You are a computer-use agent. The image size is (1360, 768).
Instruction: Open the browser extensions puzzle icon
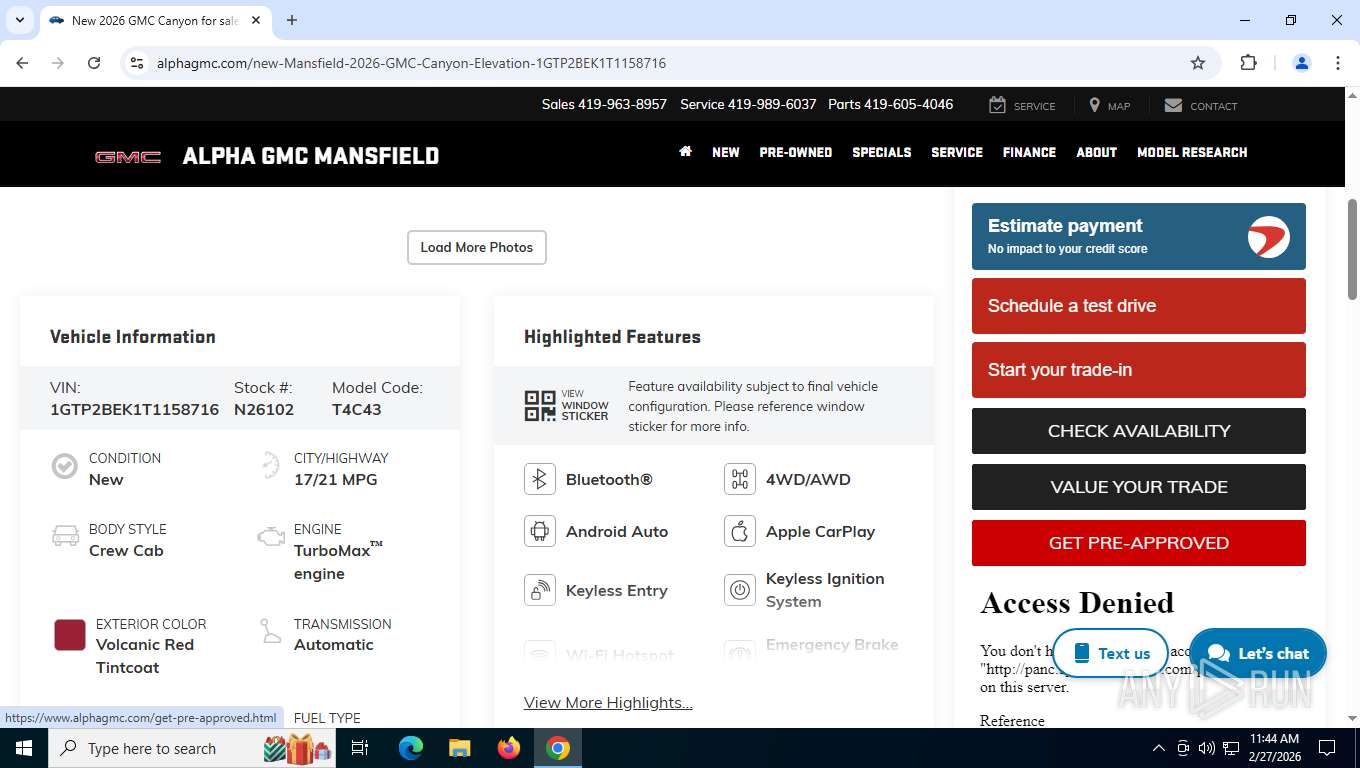pyautogui.click(x=1248, y=63)
